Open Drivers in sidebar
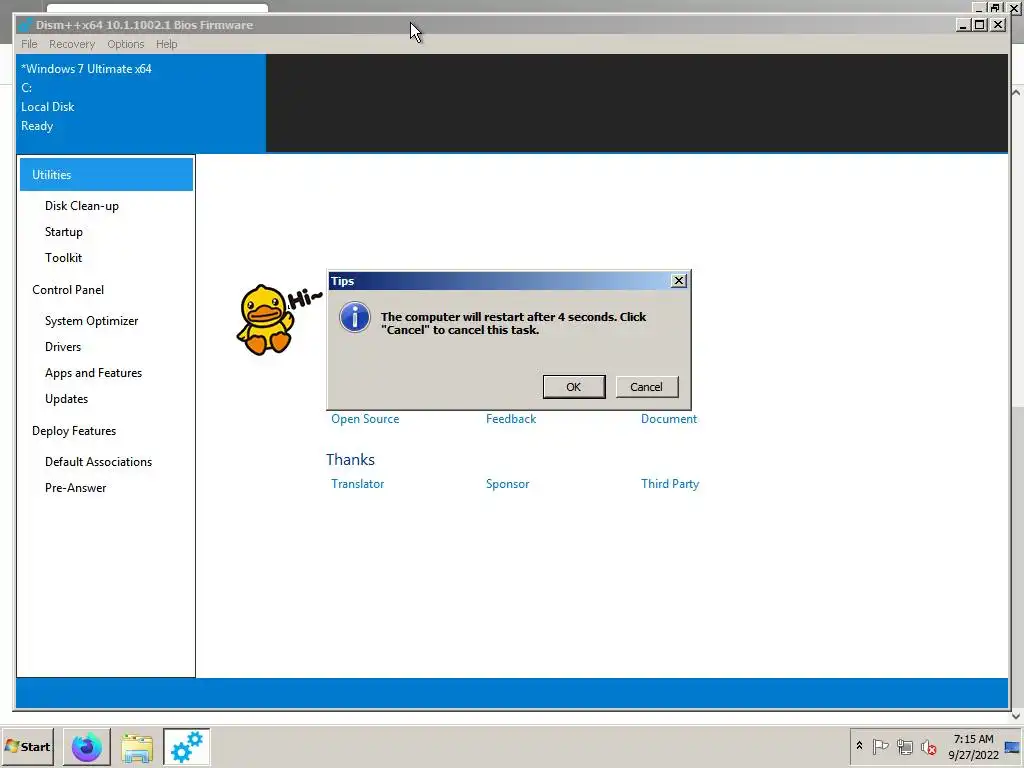The width and height of the screenshot is (1024, 768). (63, 347)
